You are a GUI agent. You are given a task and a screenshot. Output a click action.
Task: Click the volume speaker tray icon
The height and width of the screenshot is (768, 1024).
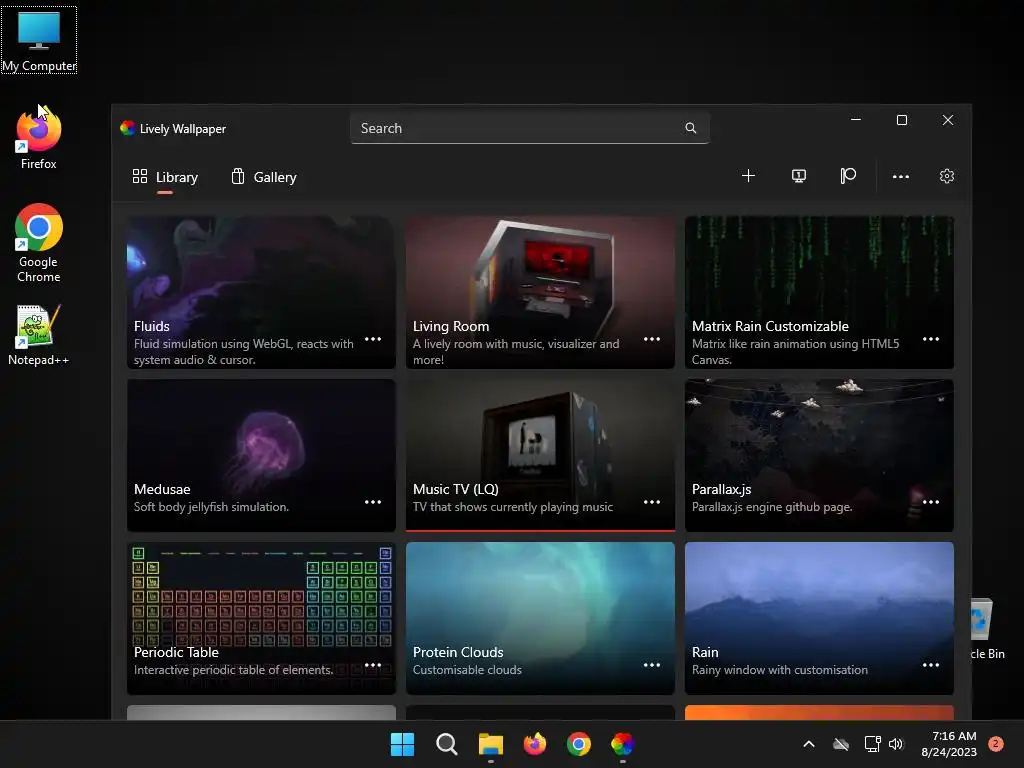[x=896, y=744]
